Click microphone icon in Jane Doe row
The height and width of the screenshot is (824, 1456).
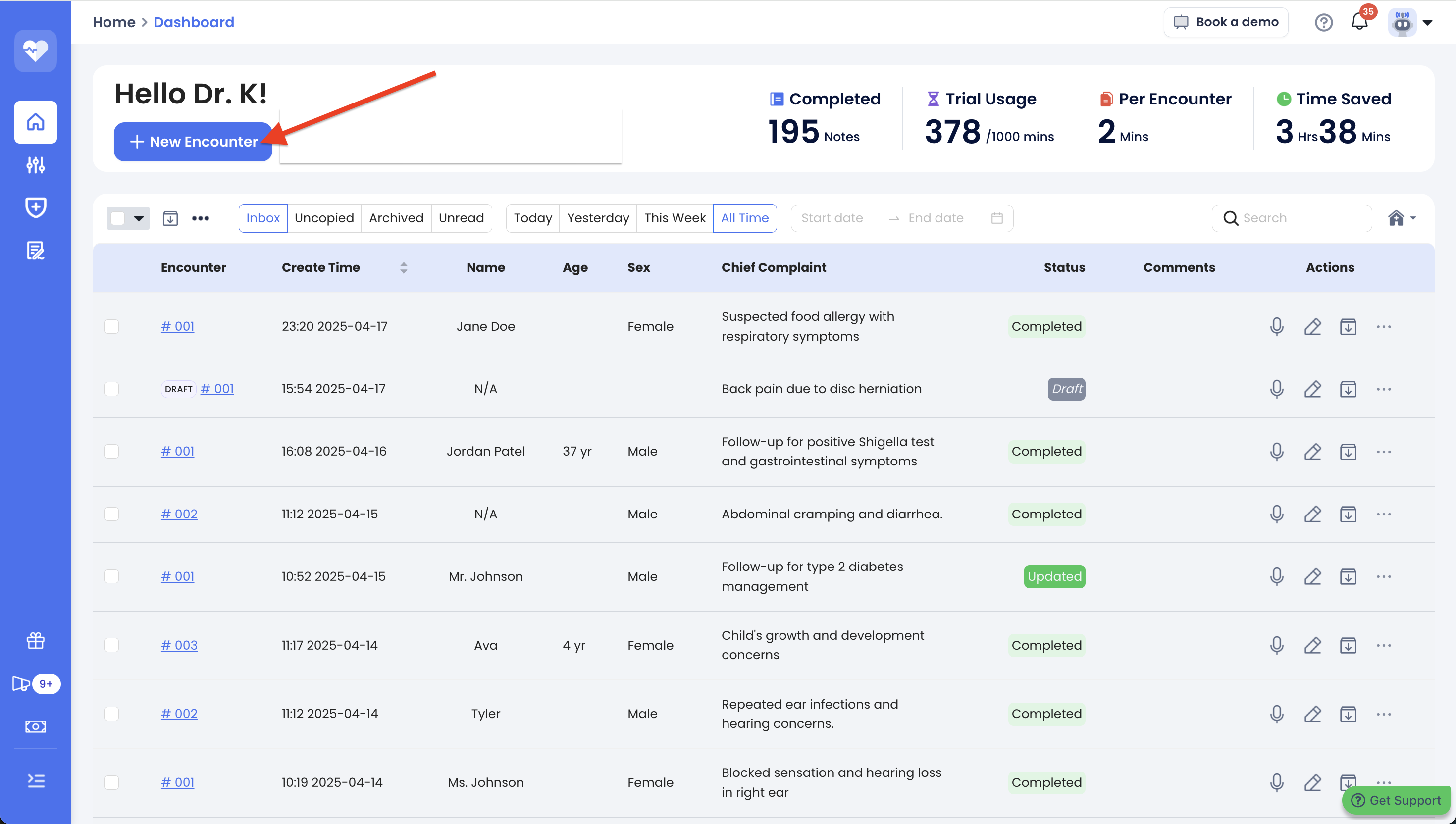[1276, 326]
